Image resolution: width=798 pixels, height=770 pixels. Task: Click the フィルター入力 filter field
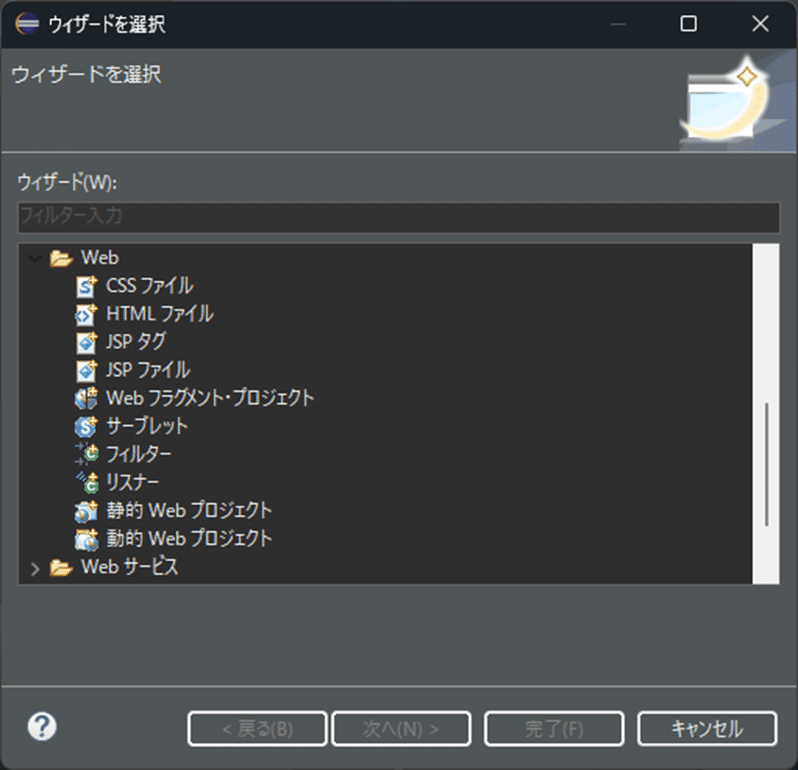pos(398,217)
